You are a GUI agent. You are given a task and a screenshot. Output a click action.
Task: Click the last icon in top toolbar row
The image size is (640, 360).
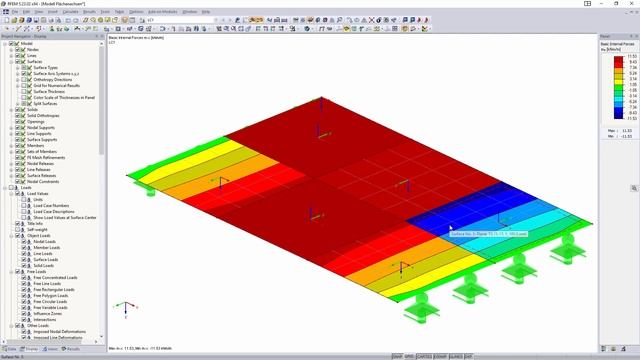pos(427,20)
